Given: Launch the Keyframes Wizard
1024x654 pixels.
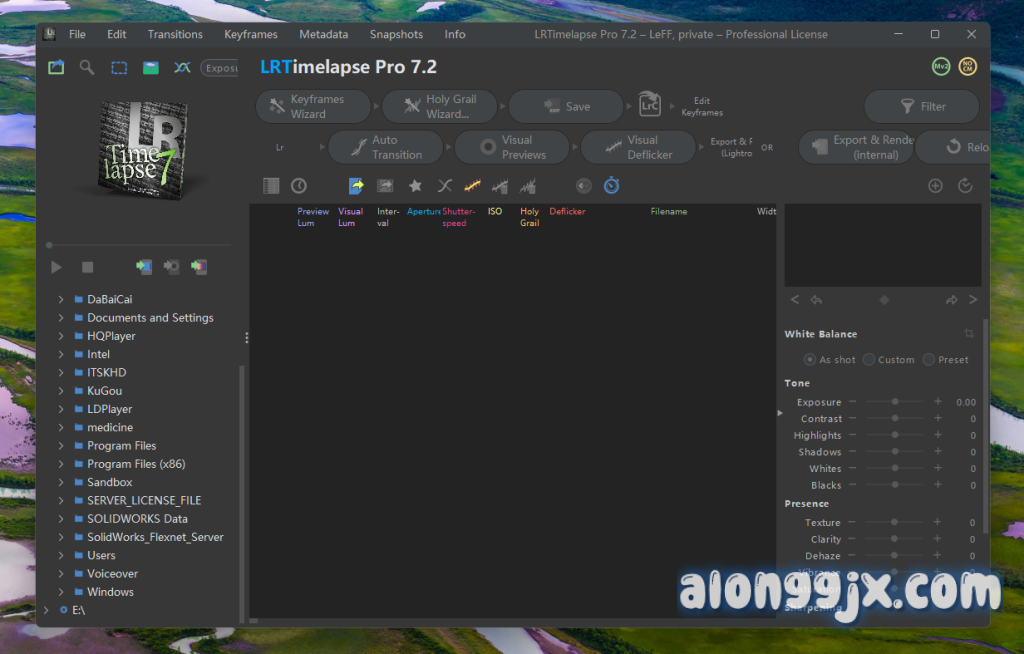Looking at the screenshot, I should coord(314,107).
